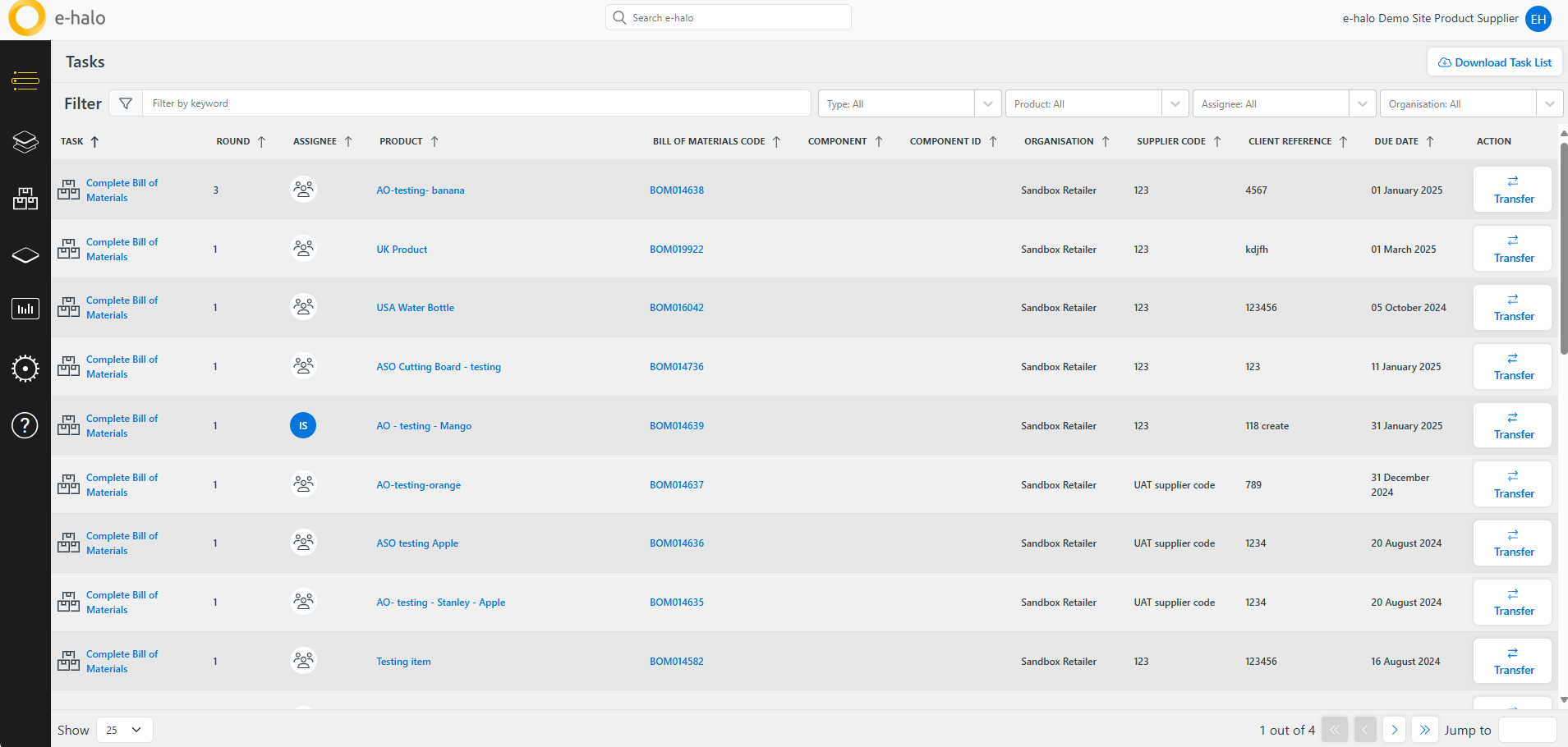Open the bar chart analytics sidebar icon
1568x747 pixels.
coord(25,309)
